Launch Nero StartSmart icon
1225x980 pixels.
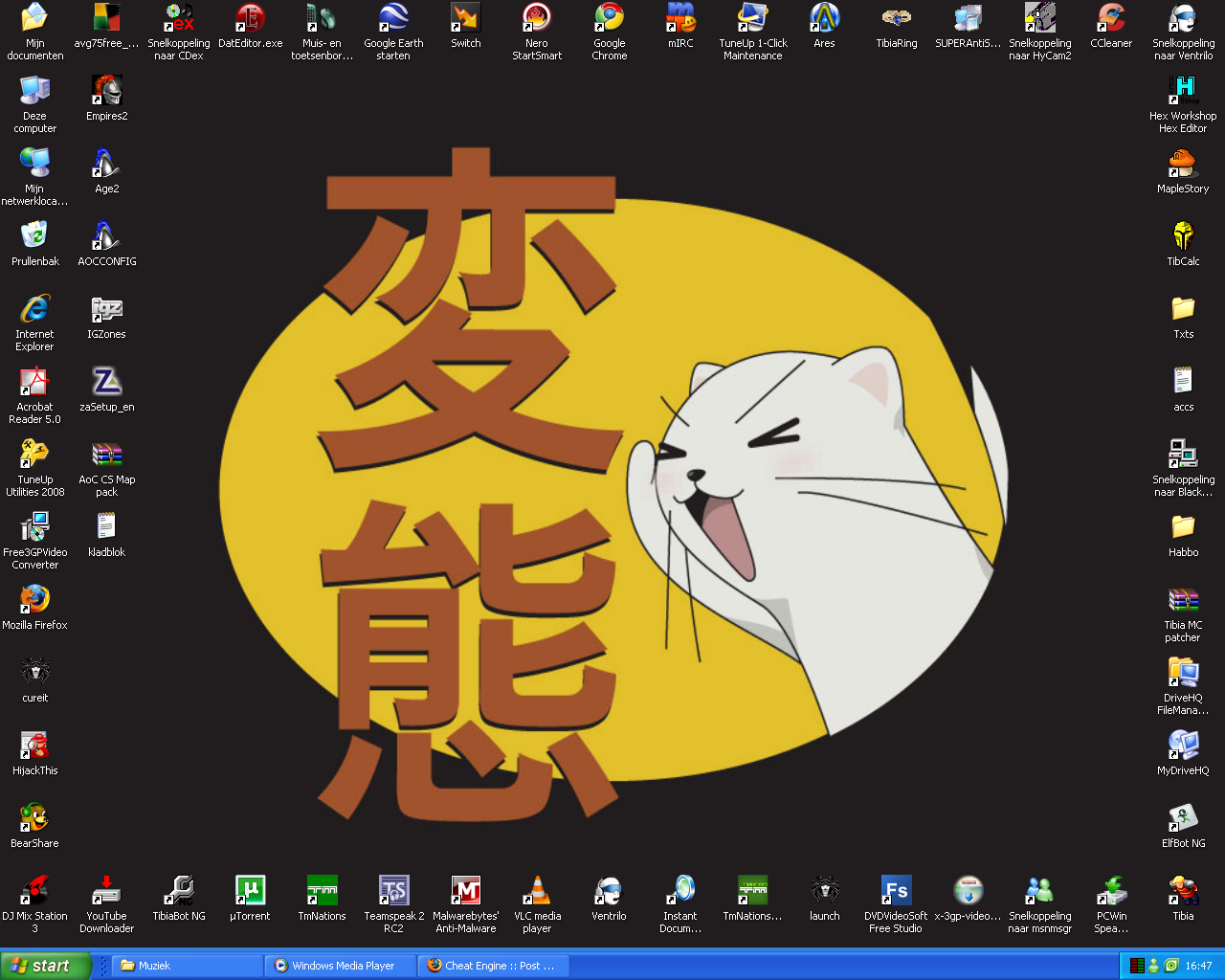[537, 17]
